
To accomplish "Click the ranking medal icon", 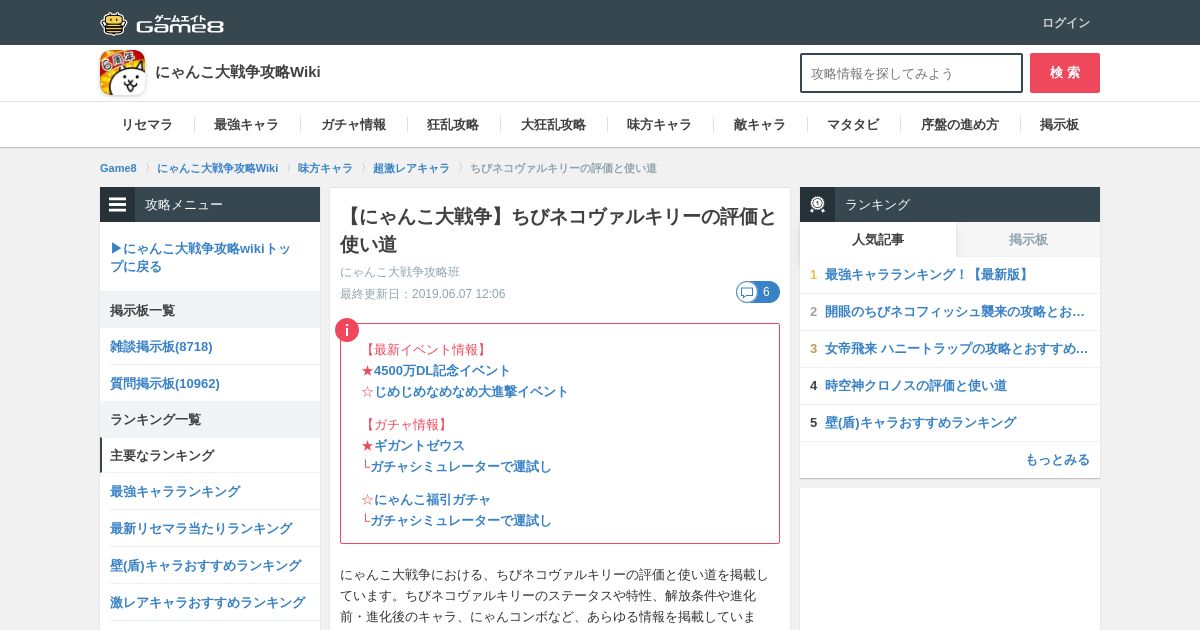I will coord(817,204).
